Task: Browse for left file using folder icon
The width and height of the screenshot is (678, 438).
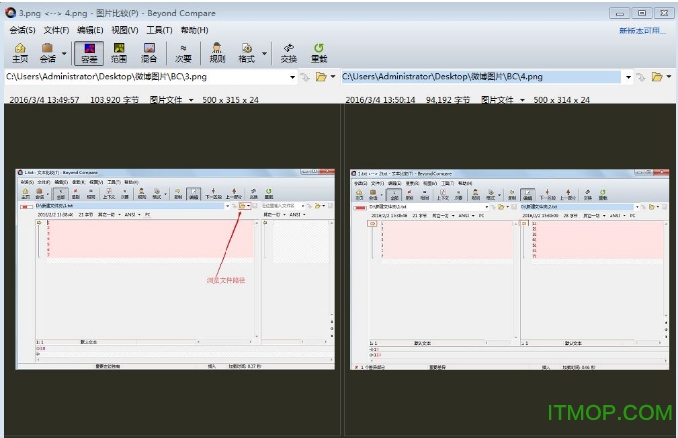Action: [x=321, y=77]
